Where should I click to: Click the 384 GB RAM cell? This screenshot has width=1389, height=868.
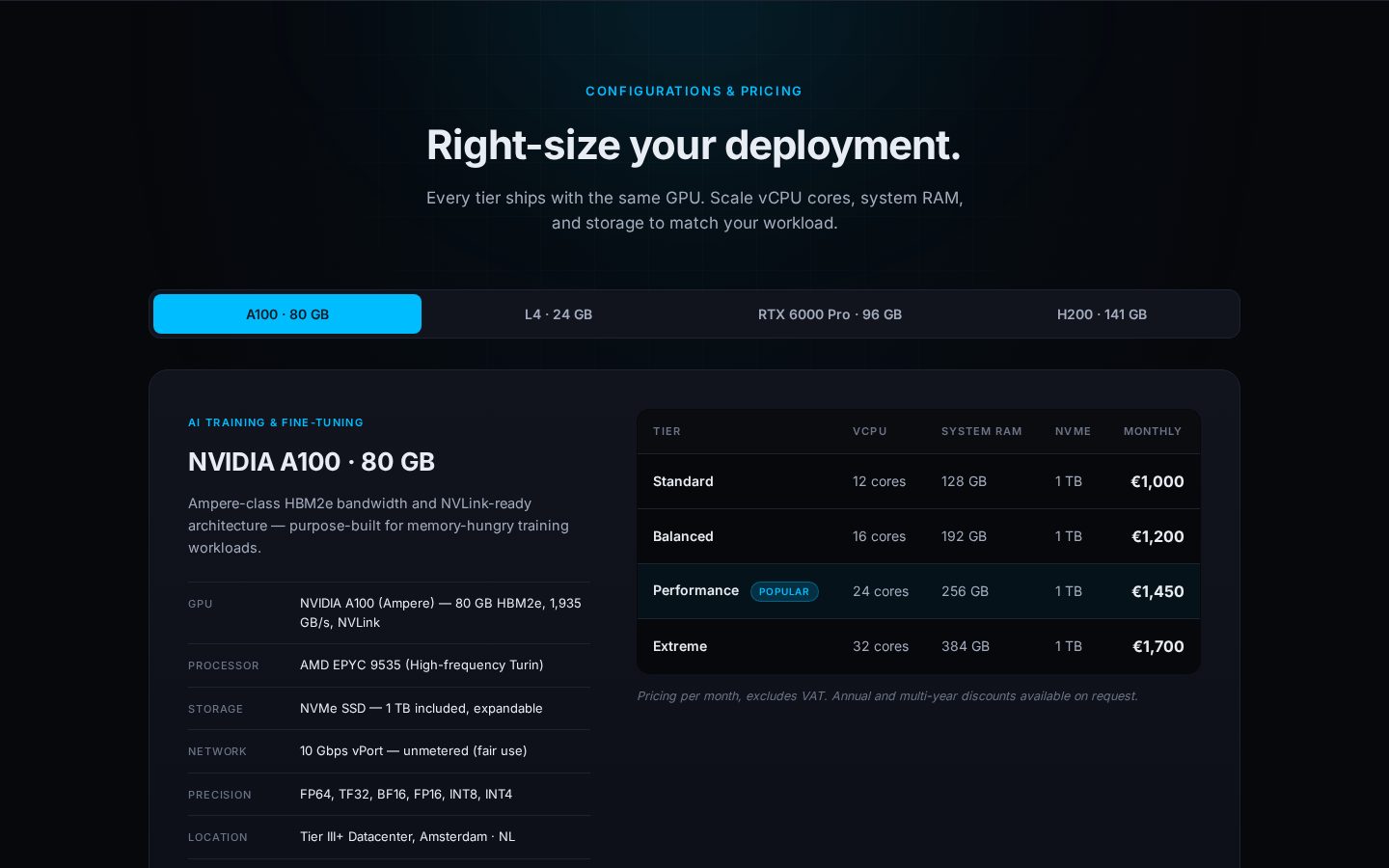point(966,646)
